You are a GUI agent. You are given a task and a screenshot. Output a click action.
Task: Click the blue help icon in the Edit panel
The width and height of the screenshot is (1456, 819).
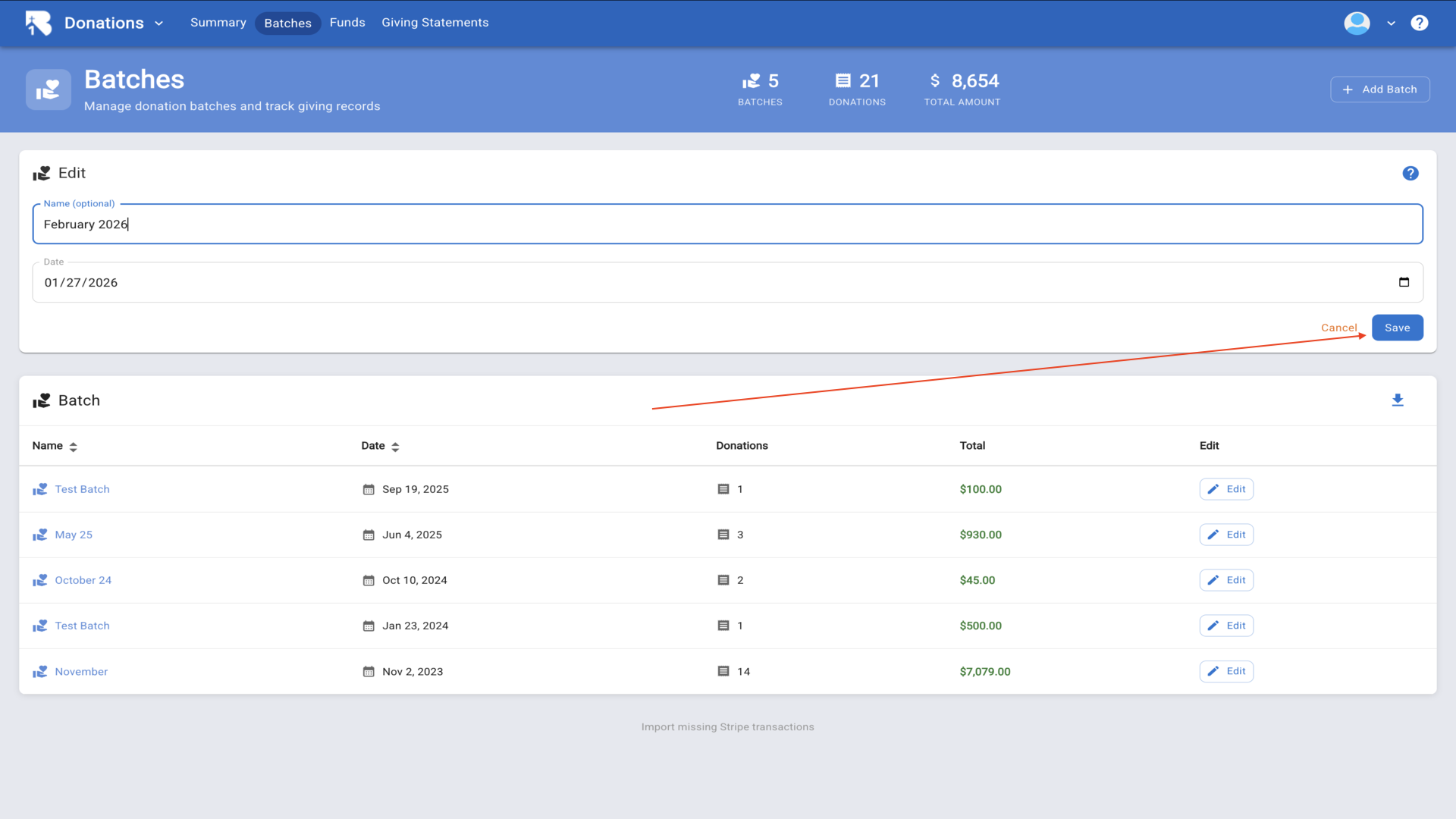tap(1410, 174)
